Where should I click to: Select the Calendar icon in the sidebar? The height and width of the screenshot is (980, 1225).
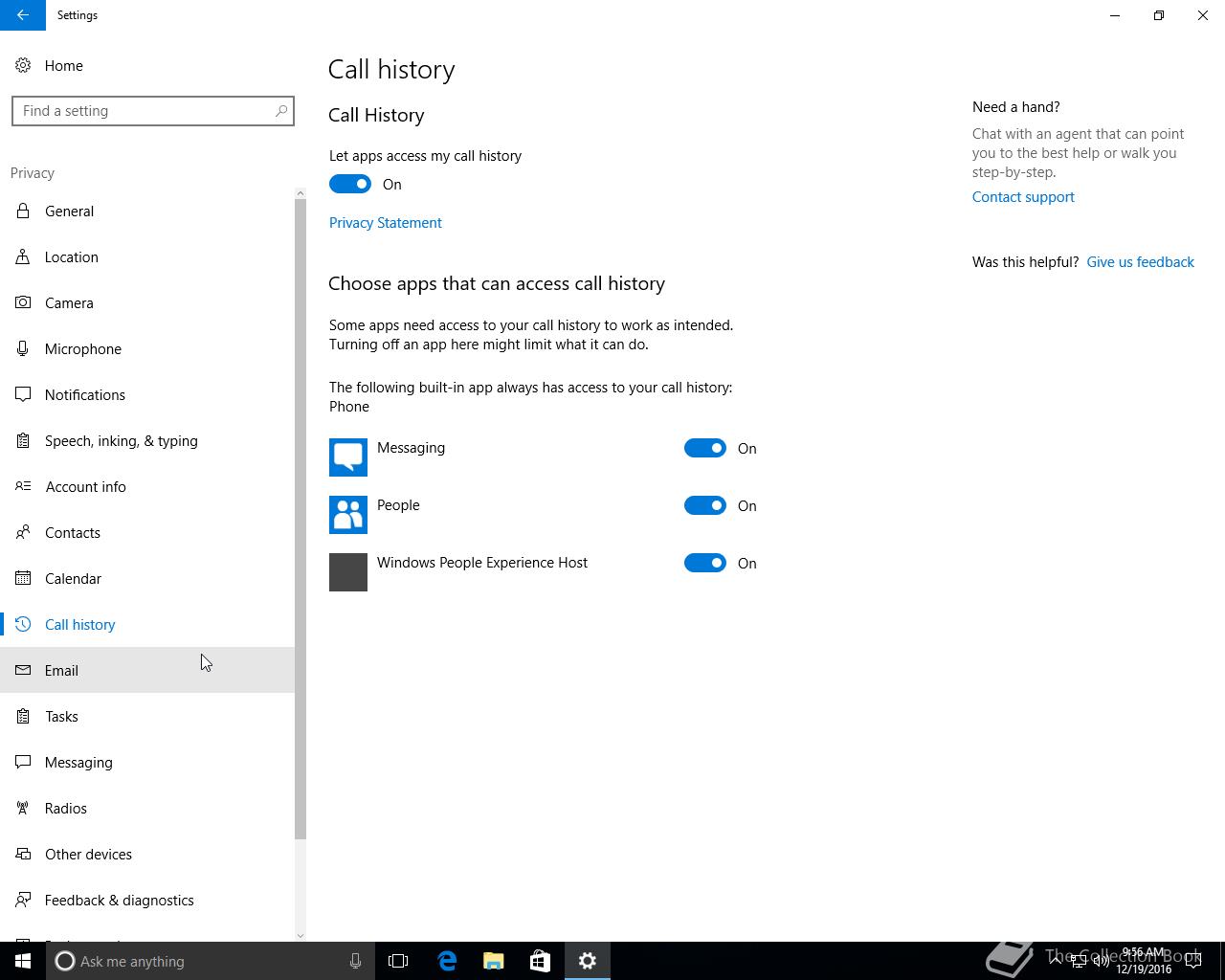[23, 578]
